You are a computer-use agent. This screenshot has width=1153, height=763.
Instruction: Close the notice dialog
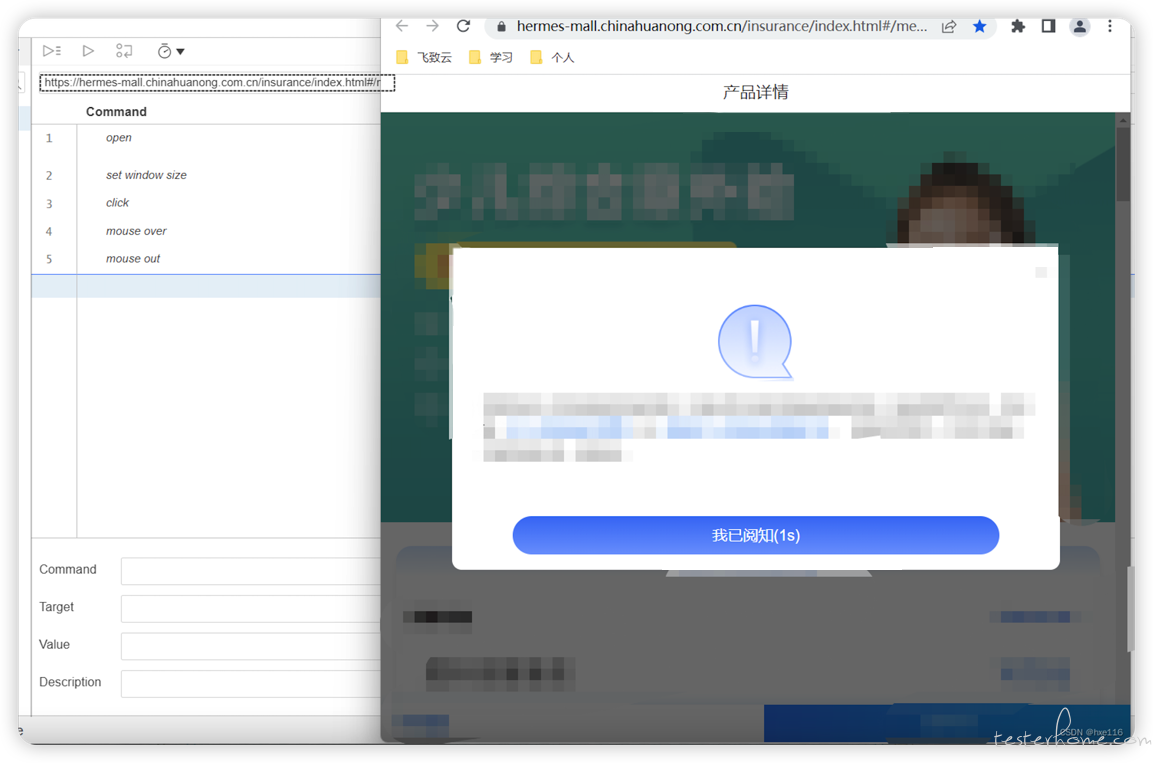point(1040,273)
